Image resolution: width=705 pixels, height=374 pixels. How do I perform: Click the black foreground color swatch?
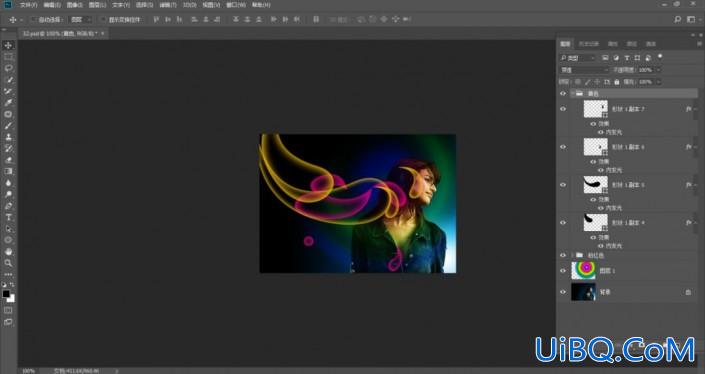click(x=6, y=294)
